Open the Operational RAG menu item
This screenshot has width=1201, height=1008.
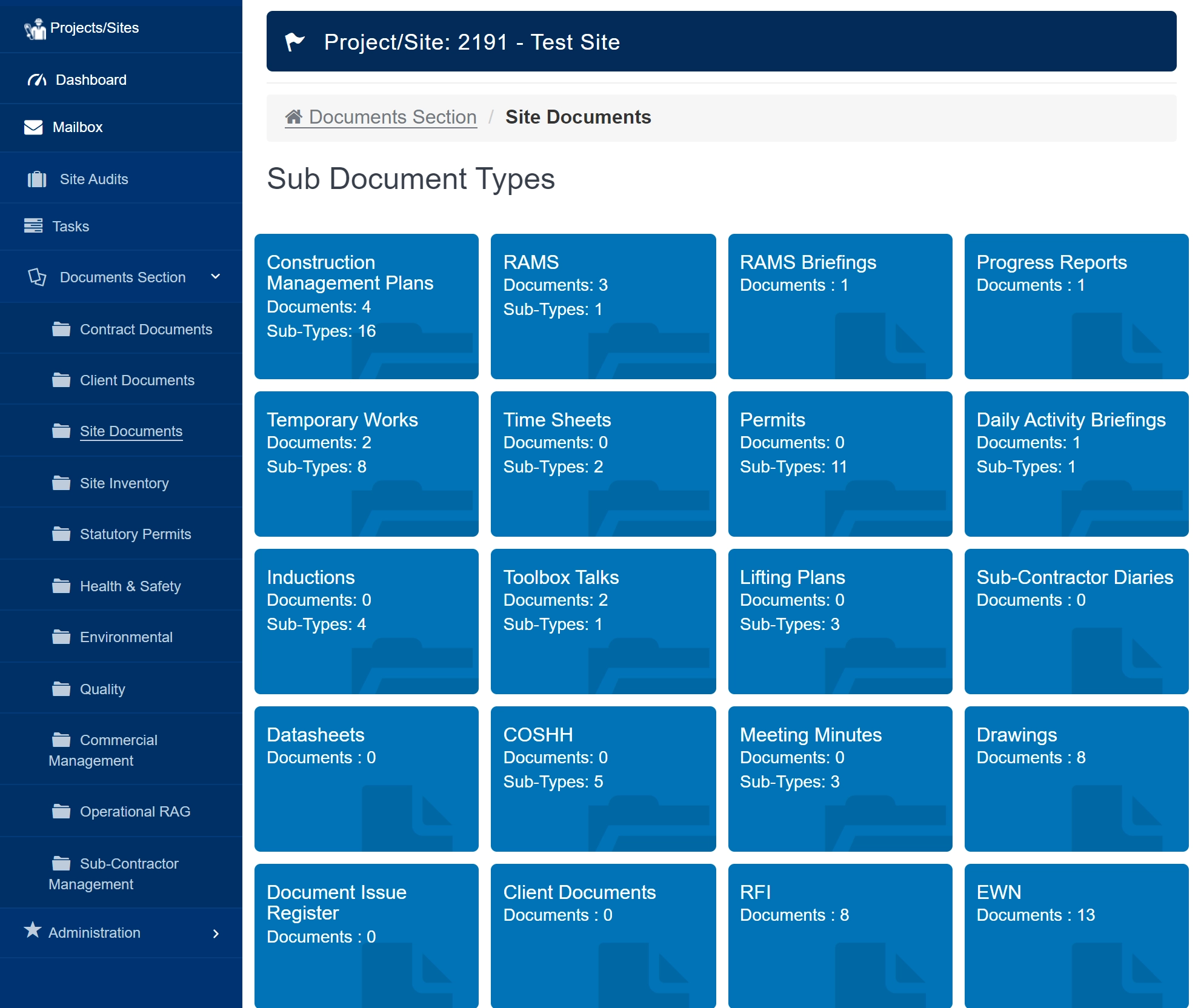tap(135, 812)
